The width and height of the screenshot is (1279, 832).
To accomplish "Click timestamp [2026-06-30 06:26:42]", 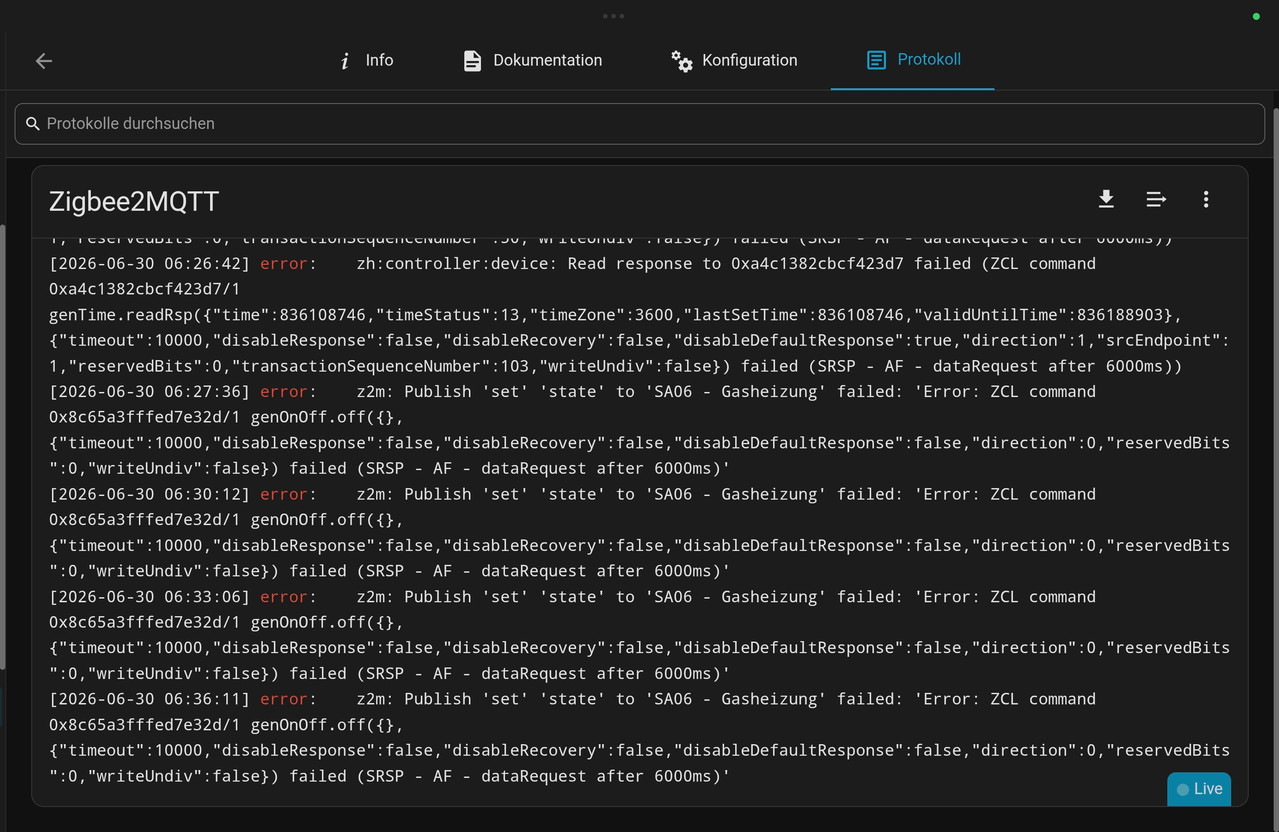I will click(150, 264).
